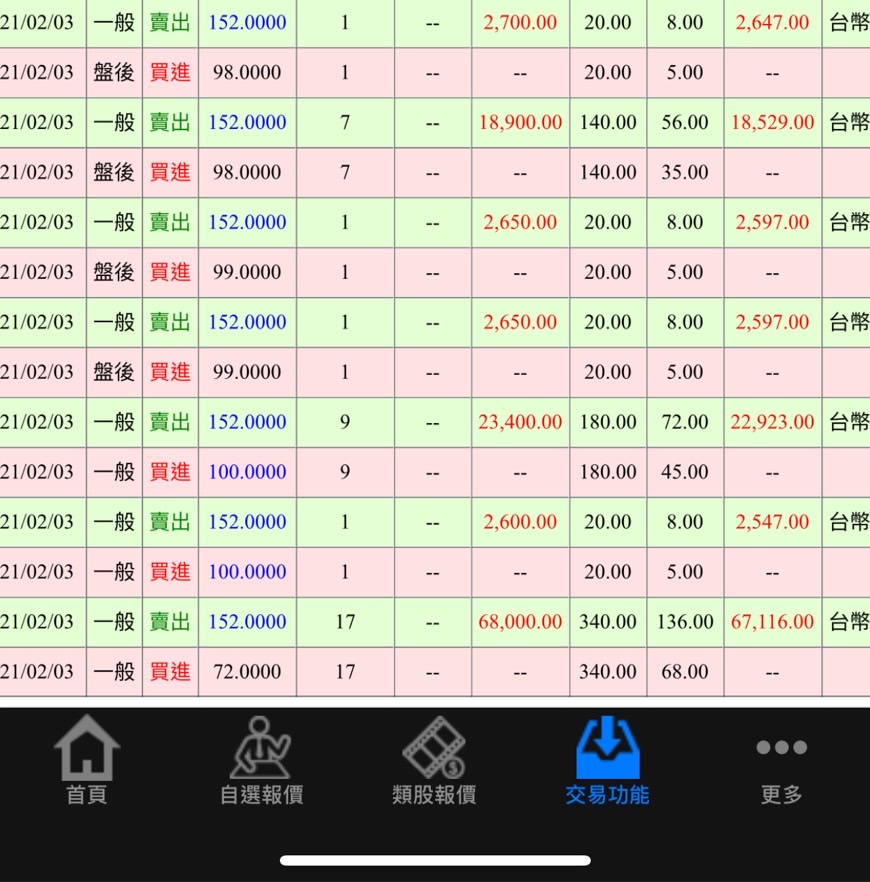Select the 67,116.00 net amount cell
Viewport: 870px width, 882px height.
[772, 622]
